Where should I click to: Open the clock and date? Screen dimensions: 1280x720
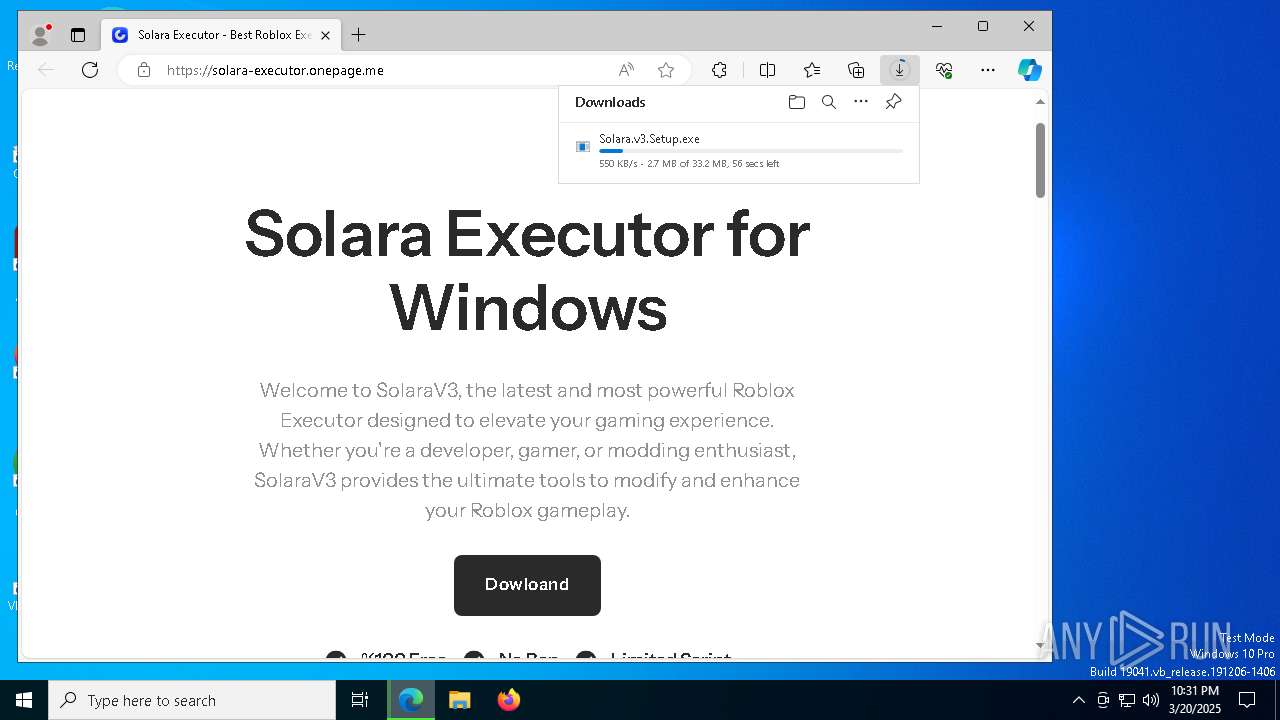[x=1194, y=700]
